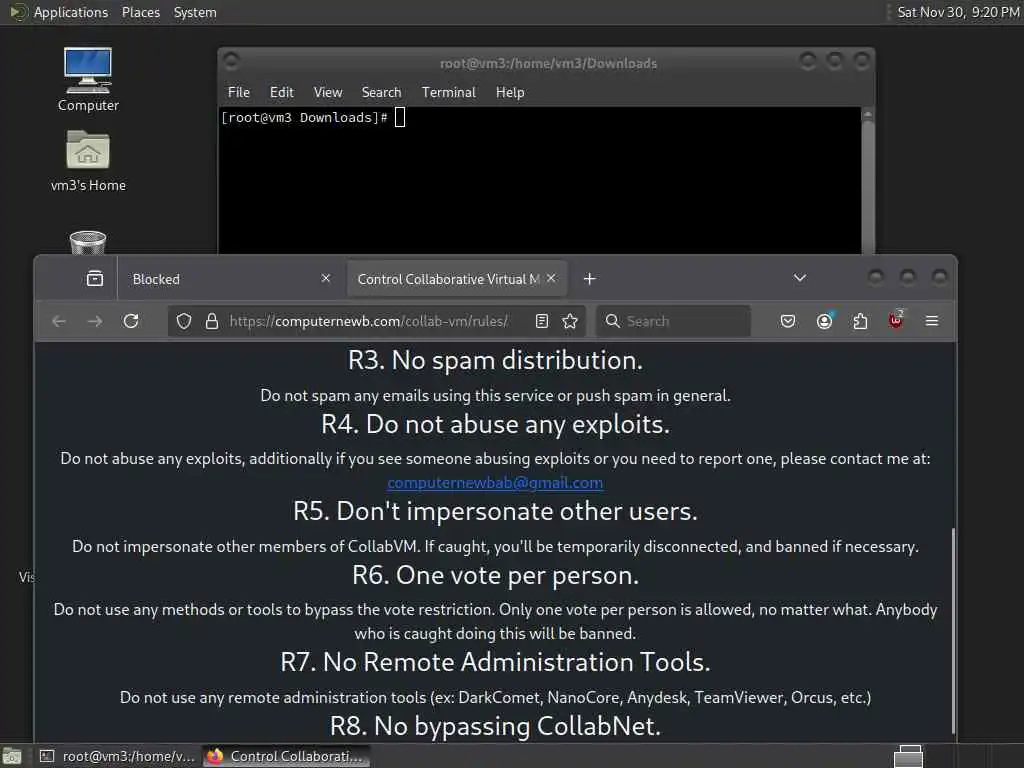1024x768 pixels.
Task: Open the Extensions puzzle-piece menu
Action: 860,321
